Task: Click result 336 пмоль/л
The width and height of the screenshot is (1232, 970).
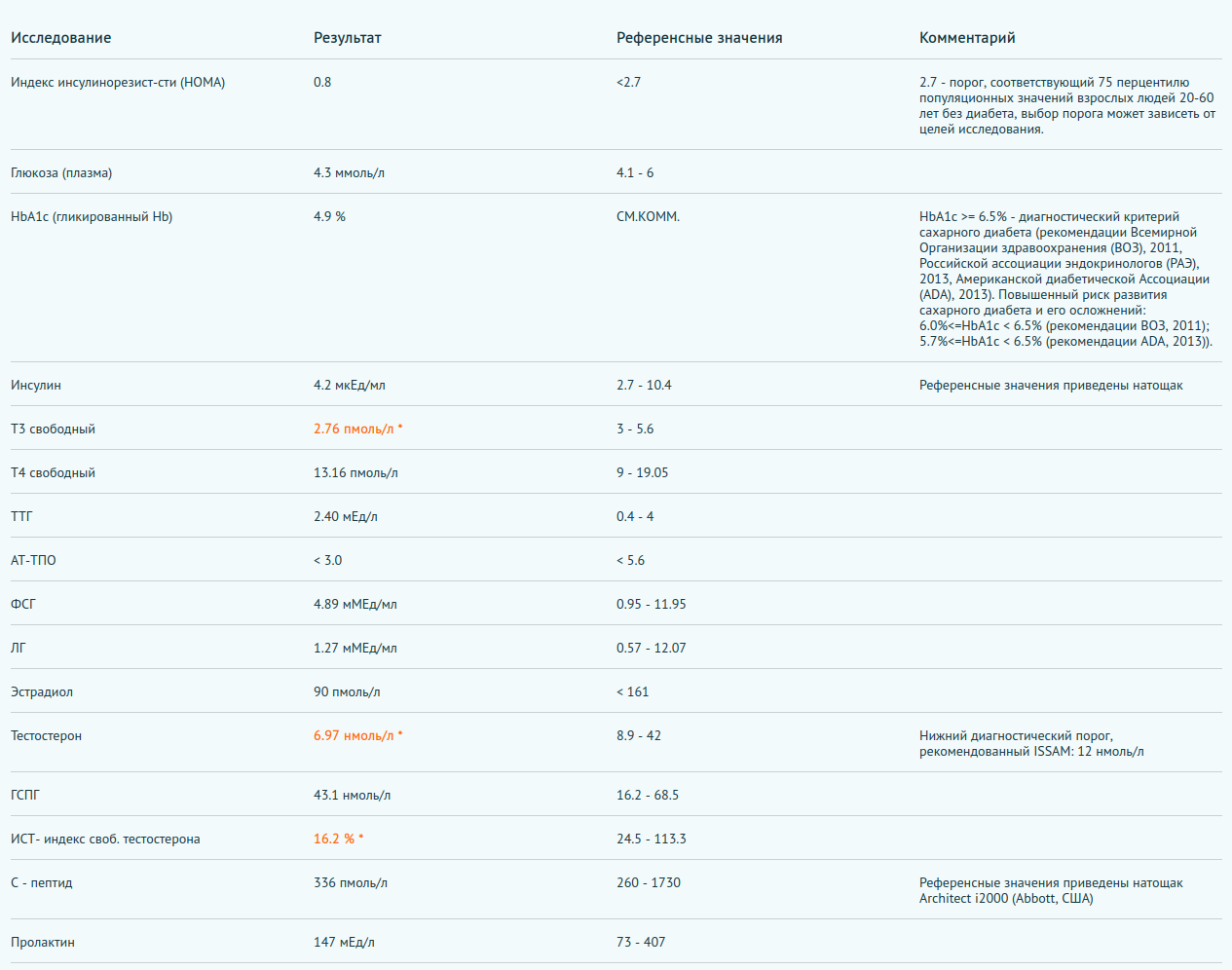Action: pos(351,883)
